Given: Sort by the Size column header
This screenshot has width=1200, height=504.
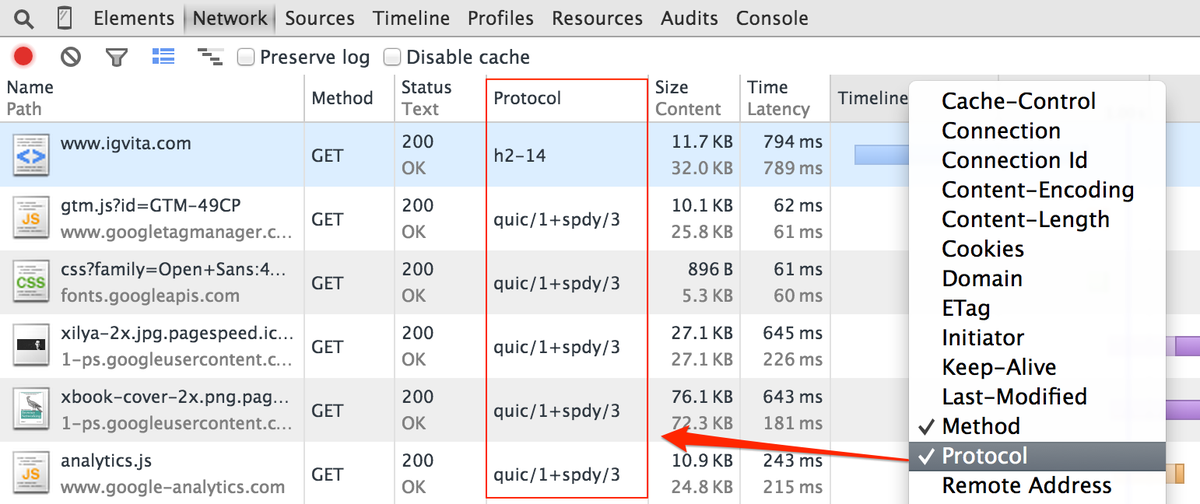Looking at the screenshot, I should (694, 98).
